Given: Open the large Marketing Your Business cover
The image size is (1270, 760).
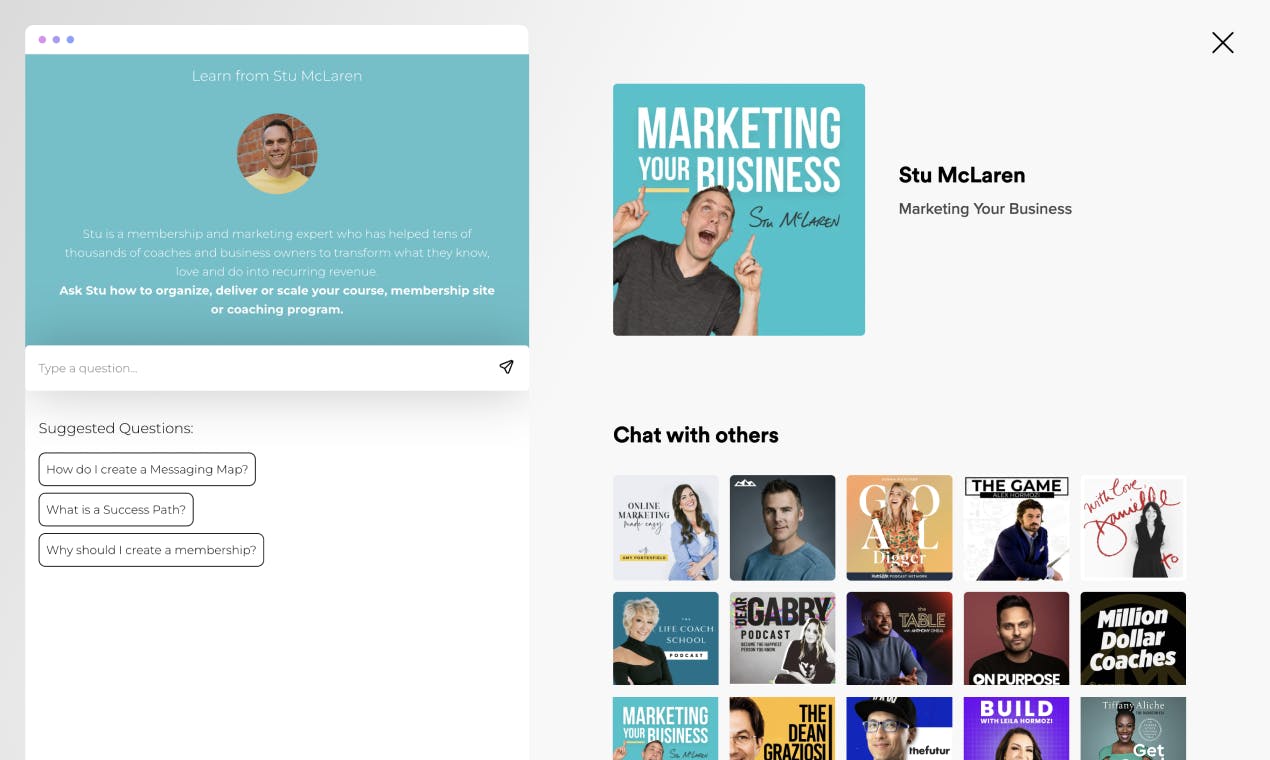Looking at the screenshot, I should pyautogui.click(x=739, y=209).
